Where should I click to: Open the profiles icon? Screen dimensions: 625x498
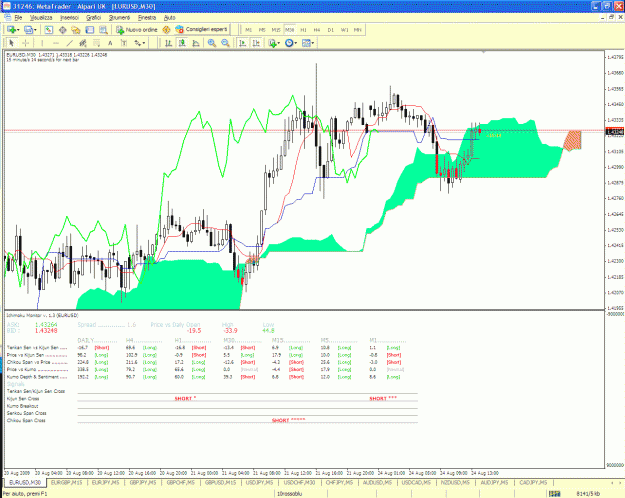[x=28, y=30]
